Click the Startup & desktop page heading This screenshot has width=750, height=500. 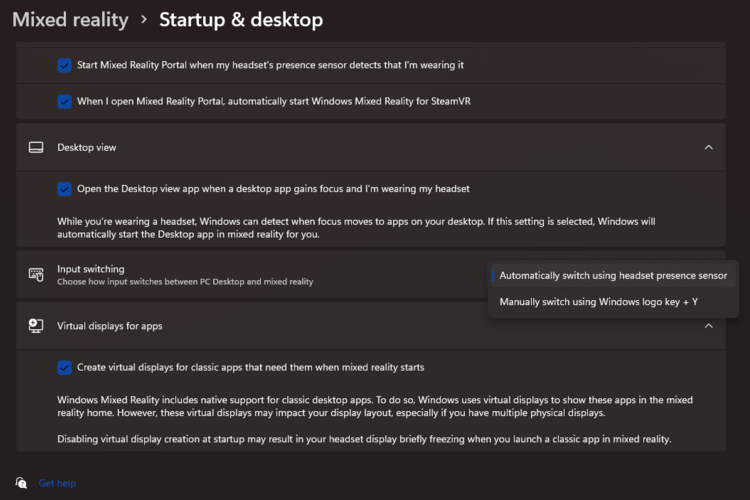[x=241, y=20]
